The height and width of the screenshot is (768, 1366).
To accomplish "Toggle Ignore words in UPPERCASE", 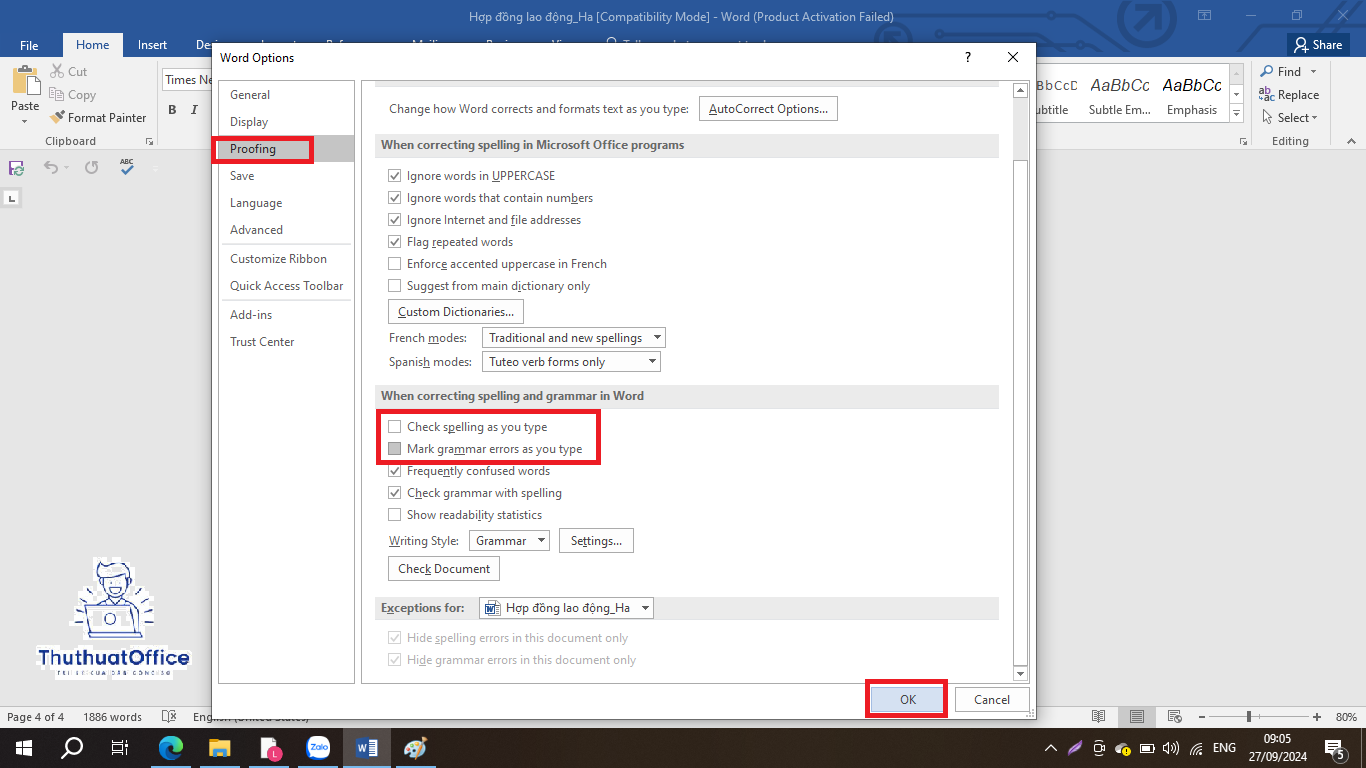I will point(394,176).
